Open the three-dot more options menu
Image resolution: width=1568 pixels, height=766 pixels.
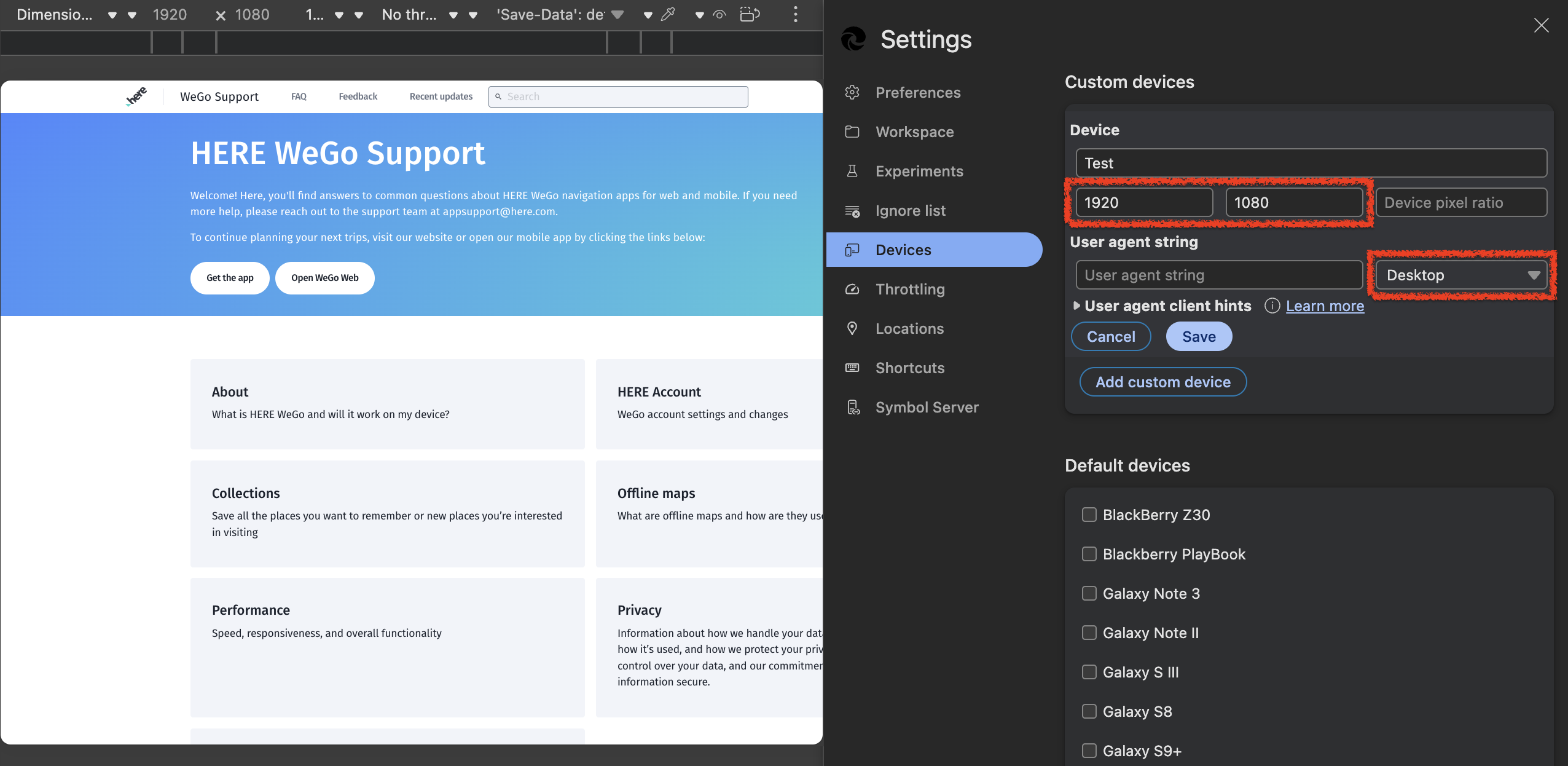(796, 14)
